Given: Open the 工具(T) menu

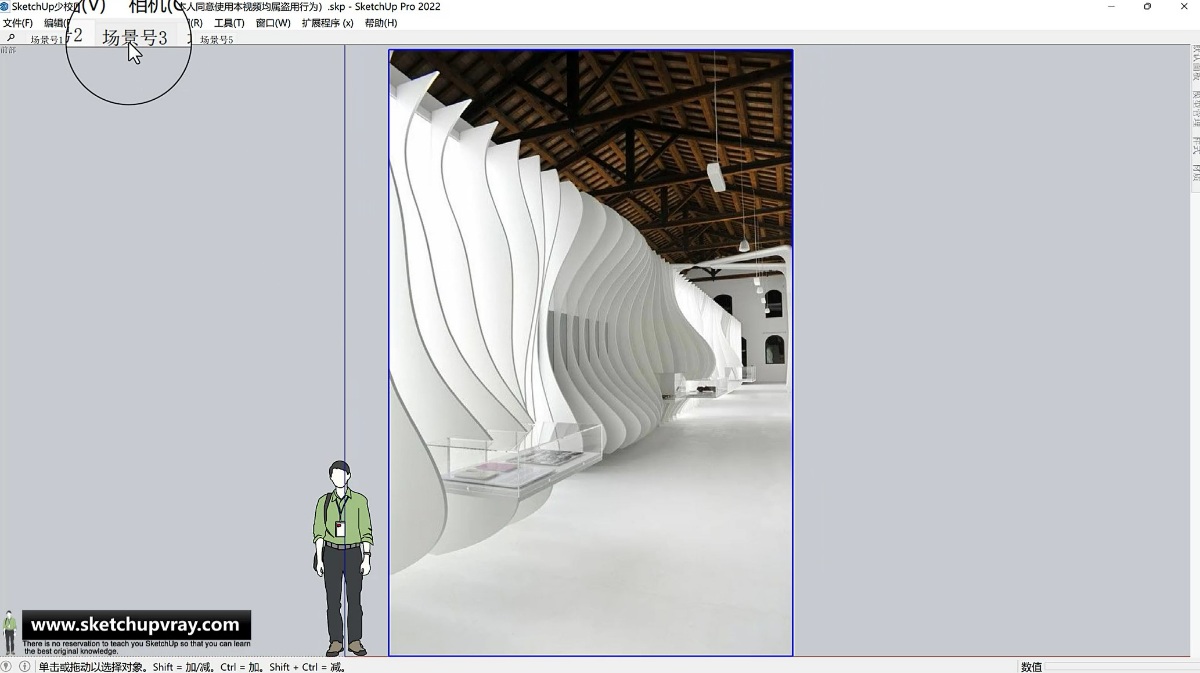Looking at the screenshot, I should tap(229, 23).
